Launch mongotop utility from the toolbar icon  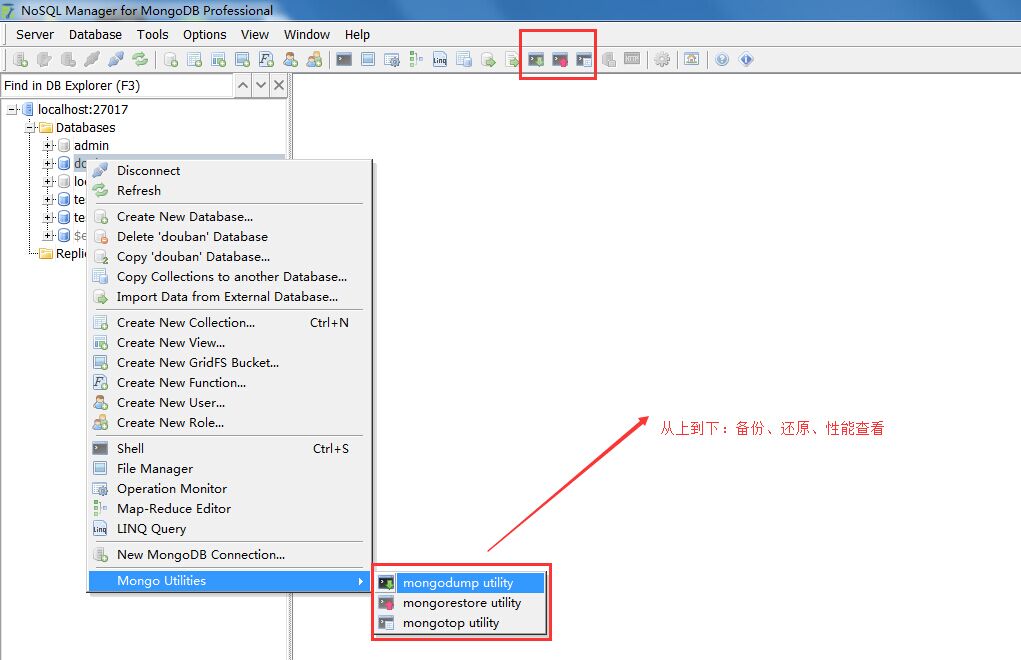(584, 60)
